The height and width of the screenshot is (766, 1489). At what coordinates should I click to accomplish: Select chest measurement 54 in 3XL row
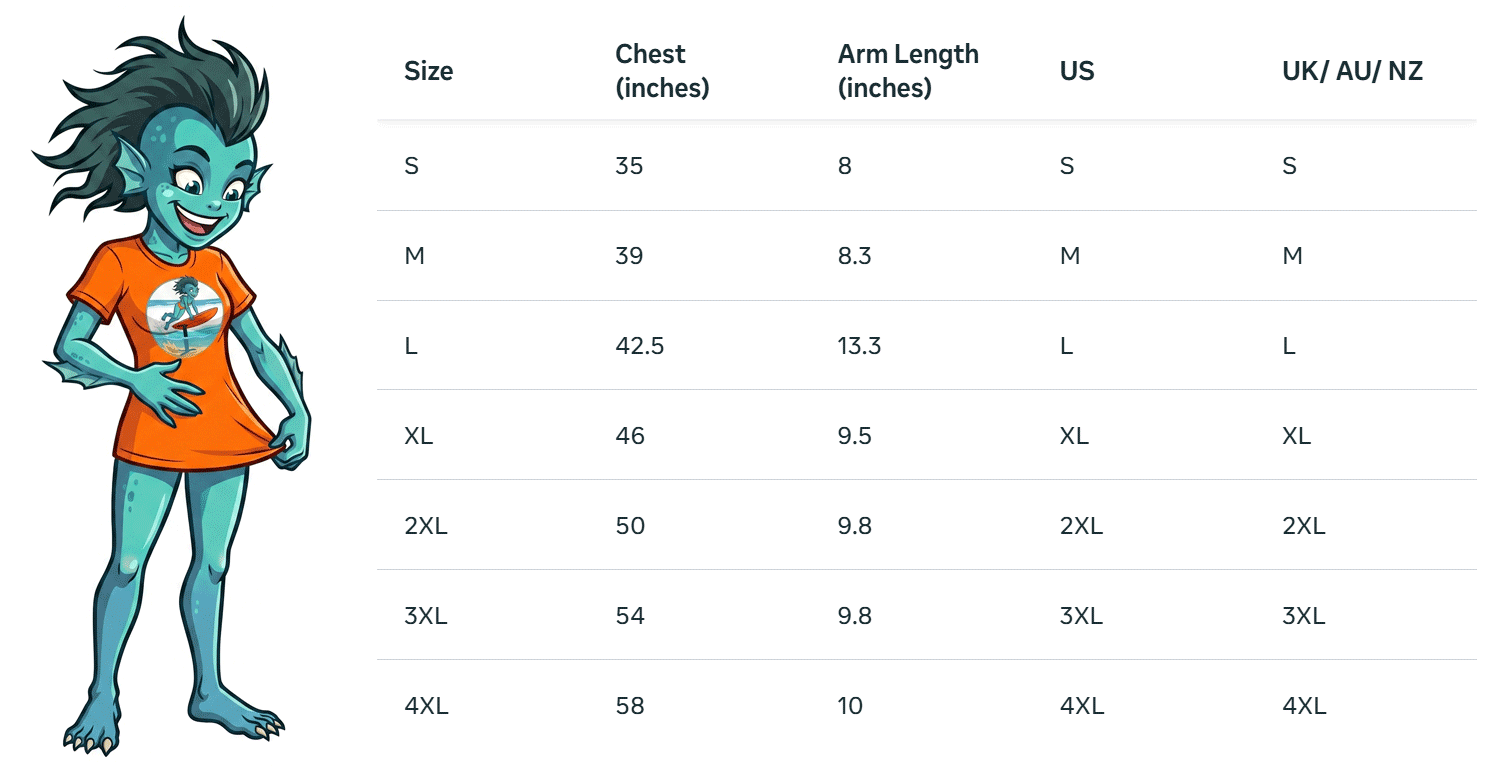coord(630,616)
